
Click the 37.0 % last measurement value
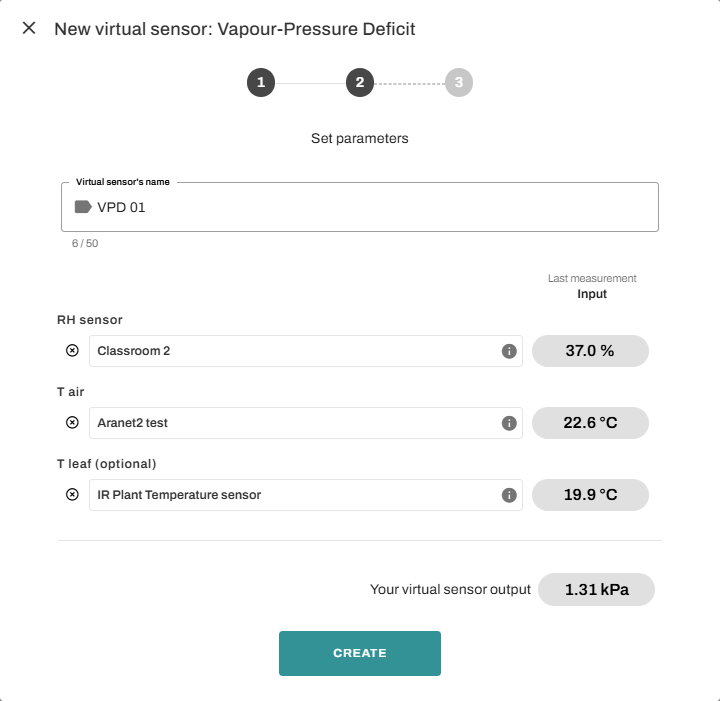pyautogui.click(x=590, y=351)
